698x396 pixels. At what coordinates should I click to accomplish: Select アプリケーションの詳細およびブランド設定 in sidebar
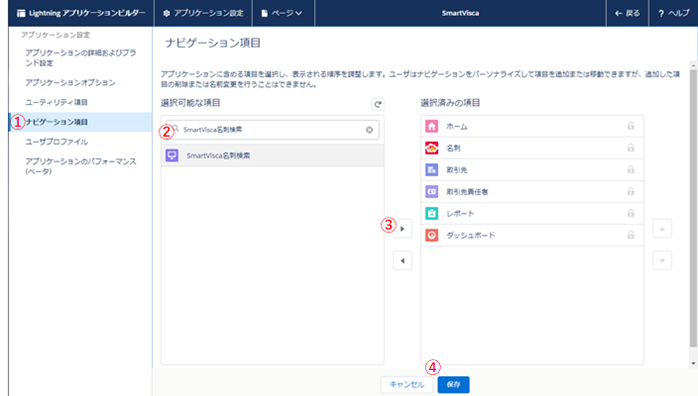[x=81, y=58]
